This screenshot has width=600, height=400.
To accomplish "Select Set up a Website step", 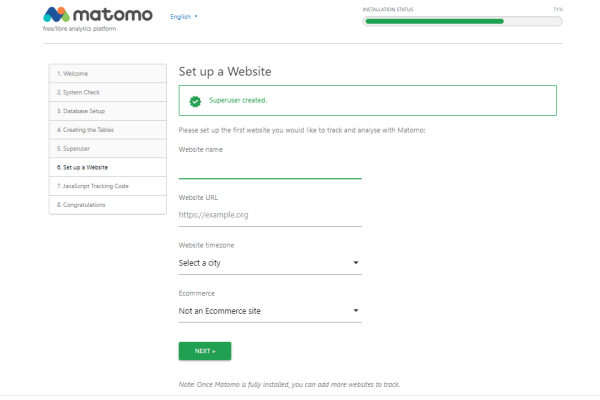I will coord(107,167).
